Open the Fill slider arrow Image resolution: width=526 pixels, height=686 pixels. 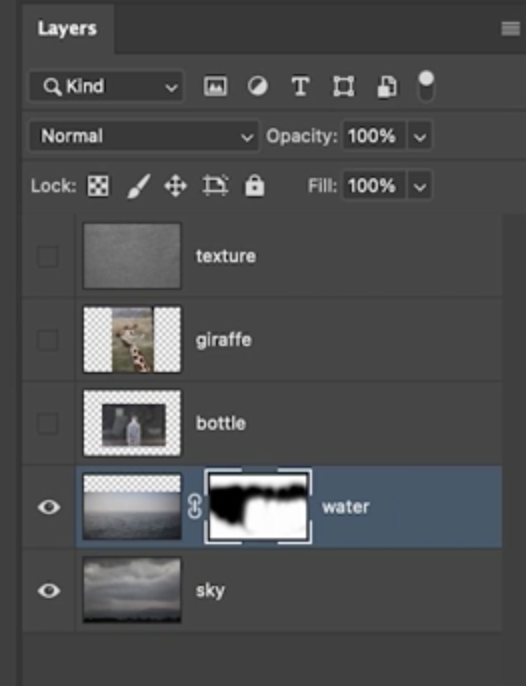coord(419,186)
